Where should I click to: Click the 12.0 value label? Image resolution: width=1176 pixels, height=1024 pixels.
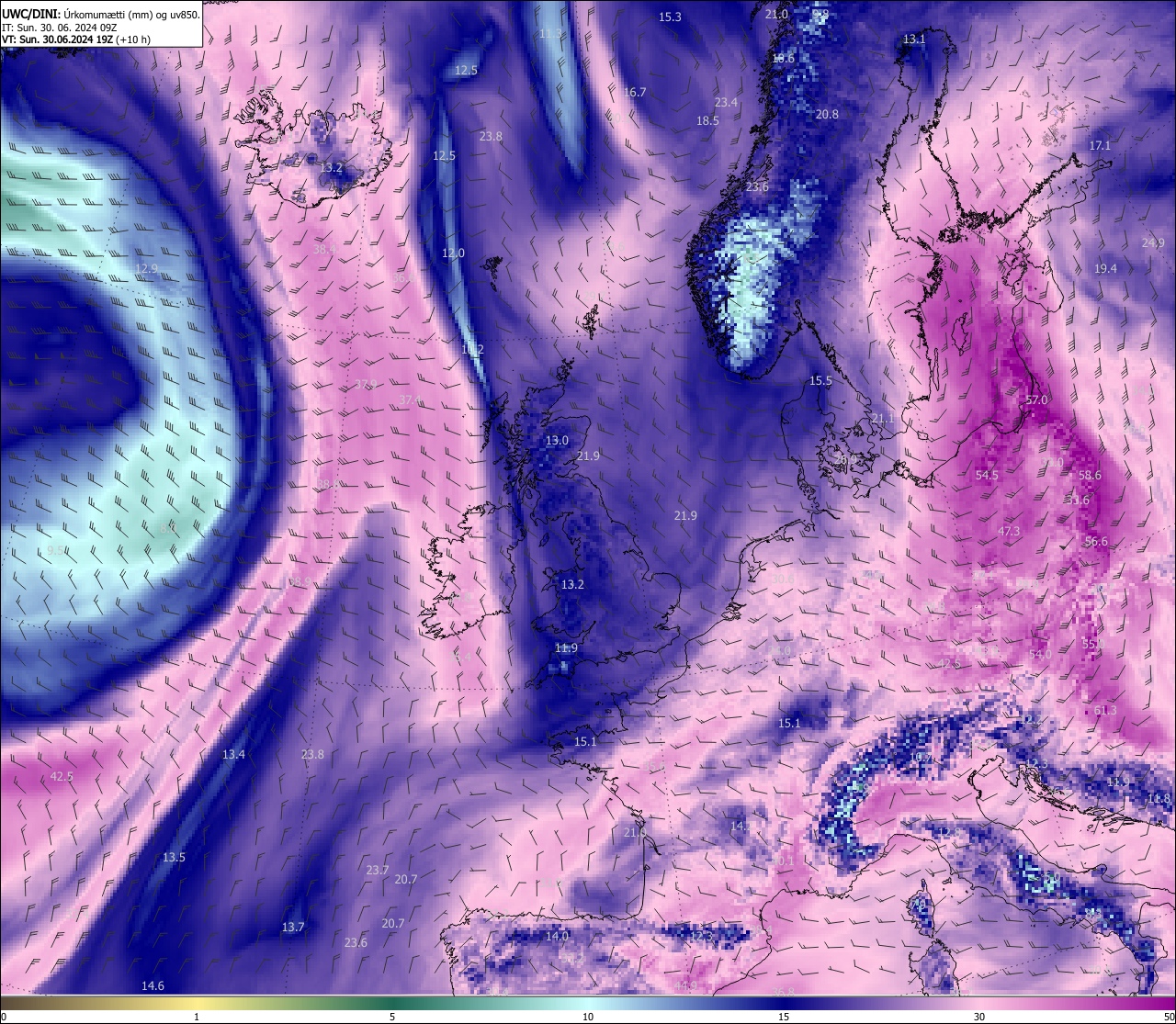pos(453,253)
